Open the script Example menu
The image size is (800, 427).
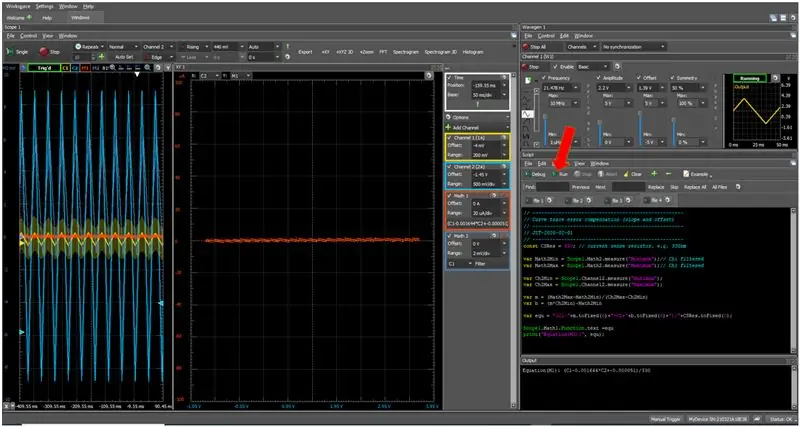click(697, 174)
